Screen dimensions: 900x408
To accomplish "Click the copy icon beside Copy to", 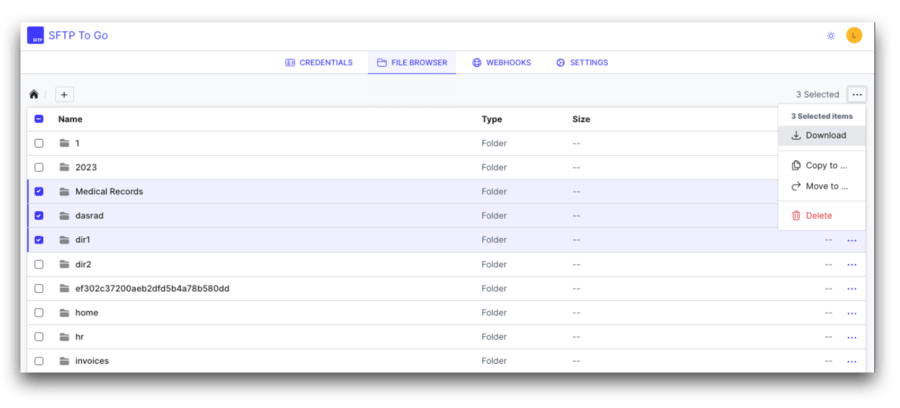I will click(x=796, y=166).
